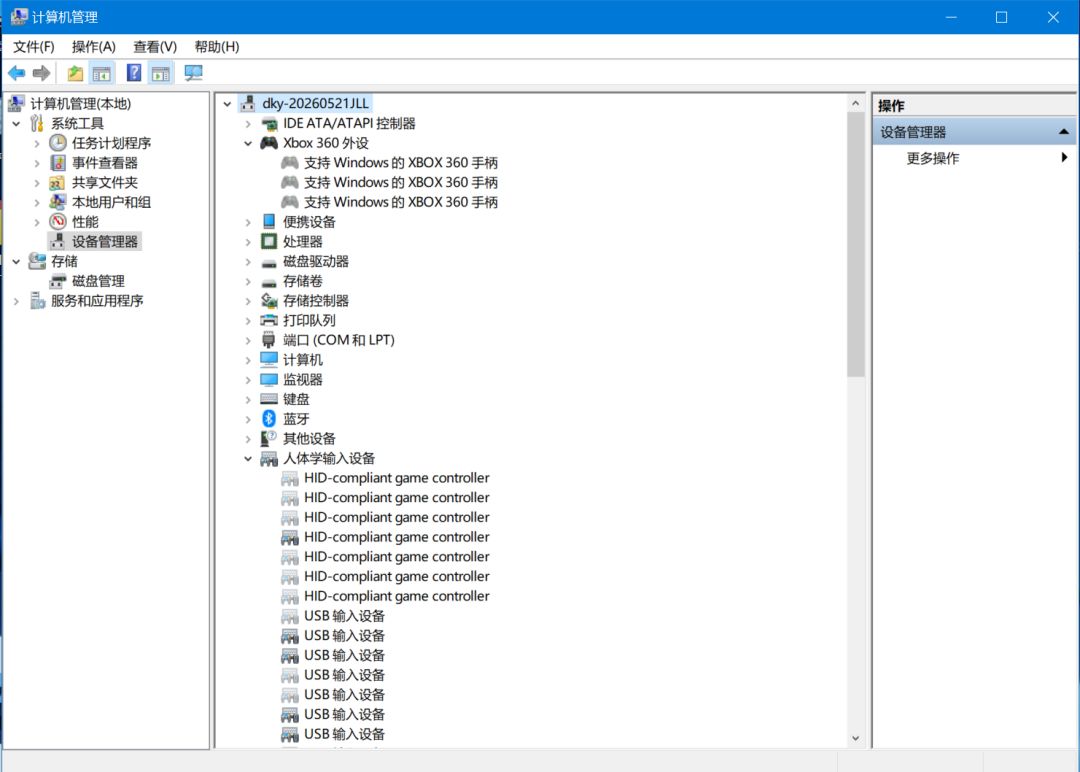Click the 磁盘管理 icon
The height and width of the screenshot is (772, 1080).
point(58,281)
